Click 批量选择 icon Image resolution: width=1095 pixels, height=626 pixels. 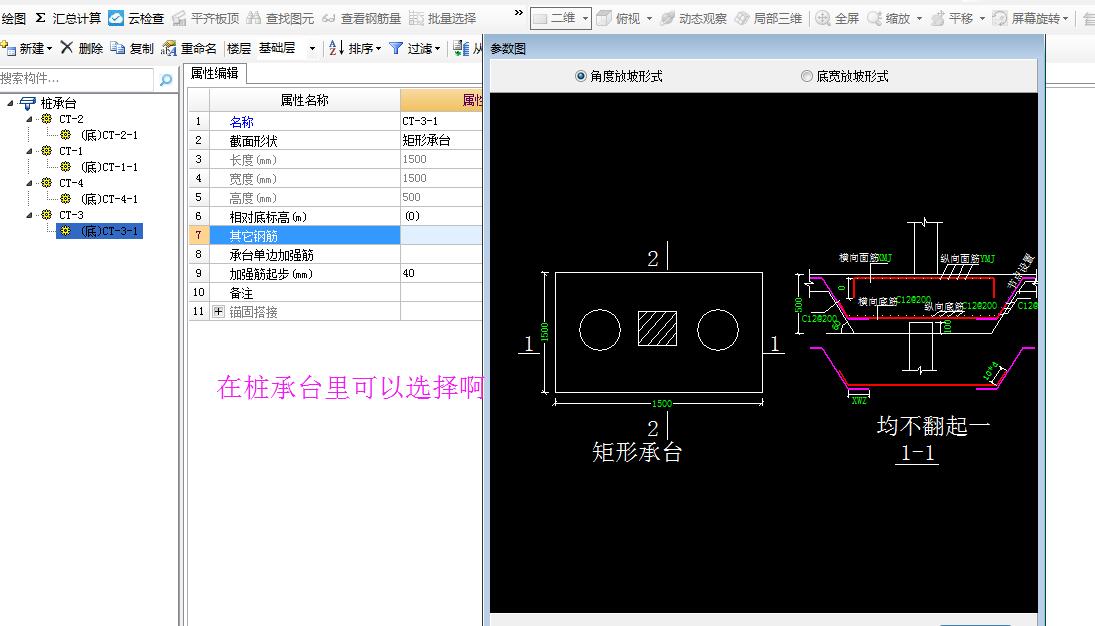(x=416, y=18)
